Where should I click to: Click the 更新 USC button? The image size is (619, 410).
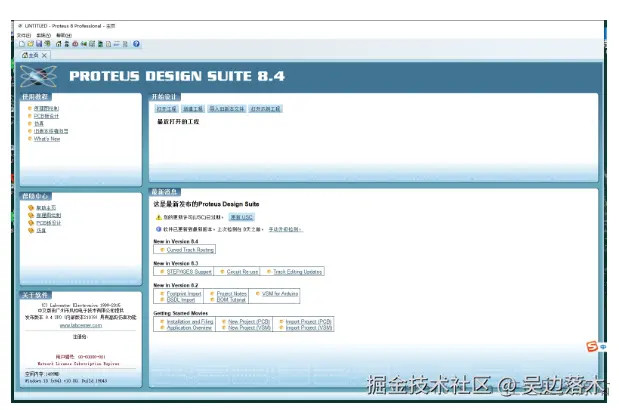coord(242,217)
